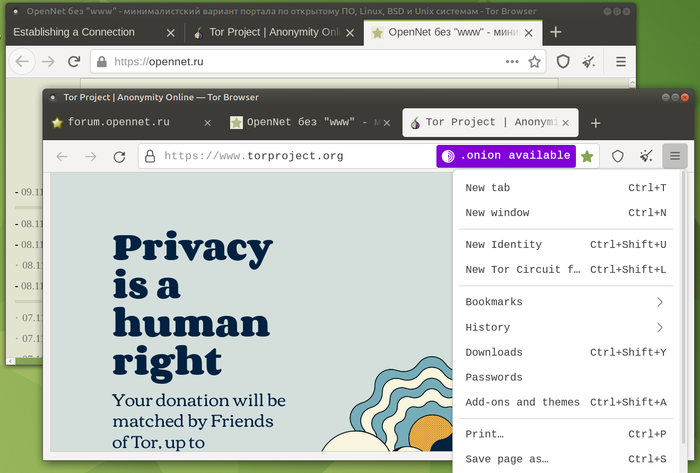Bookmark opennet.ru with the star outline icon

(x=534, y=62)
